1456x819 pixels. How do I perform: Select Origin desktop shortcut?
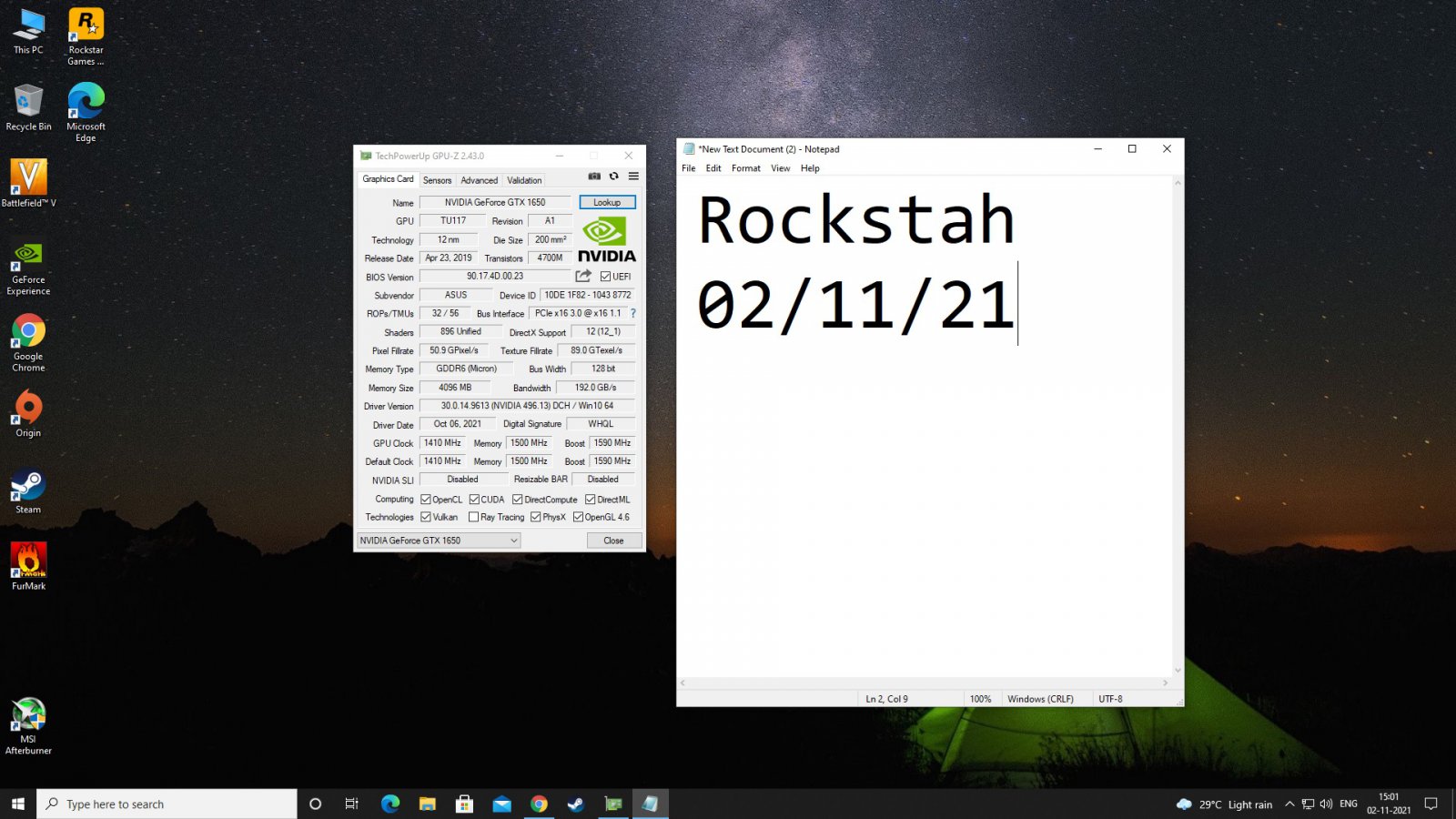click(x=28, y=413)
